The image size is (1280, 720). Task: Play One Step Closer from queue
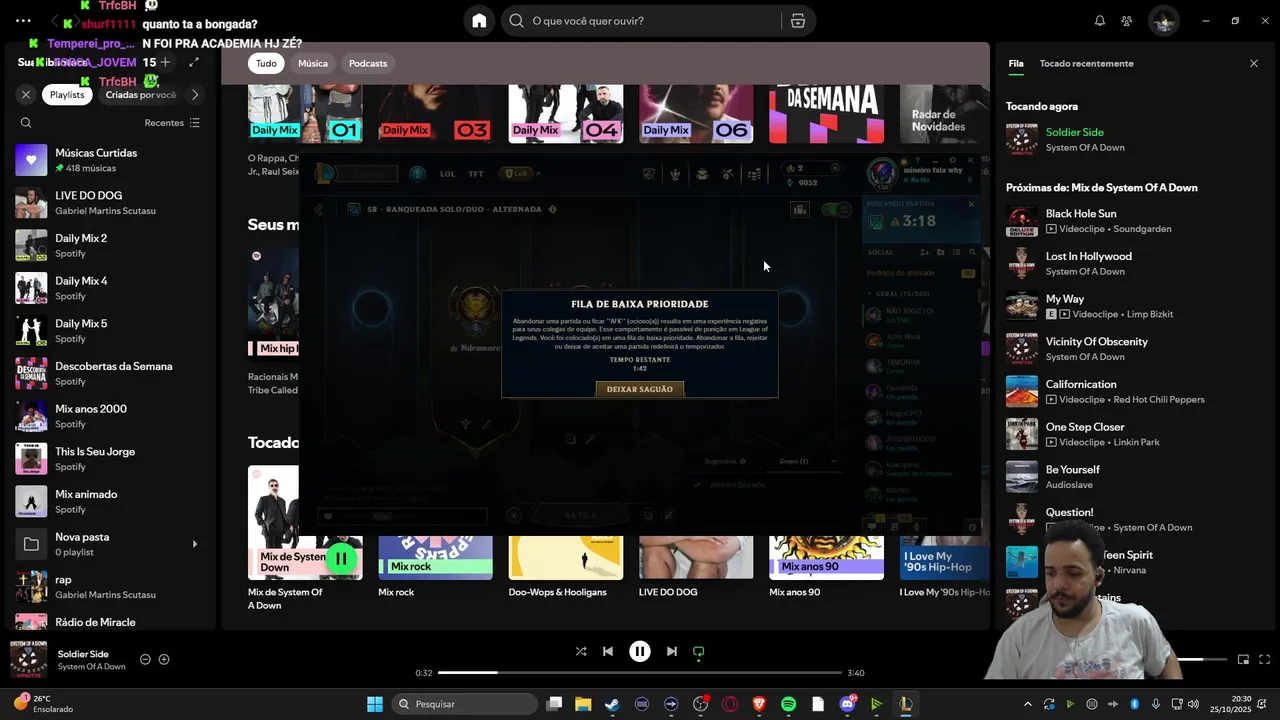[x=1130, y=434]
